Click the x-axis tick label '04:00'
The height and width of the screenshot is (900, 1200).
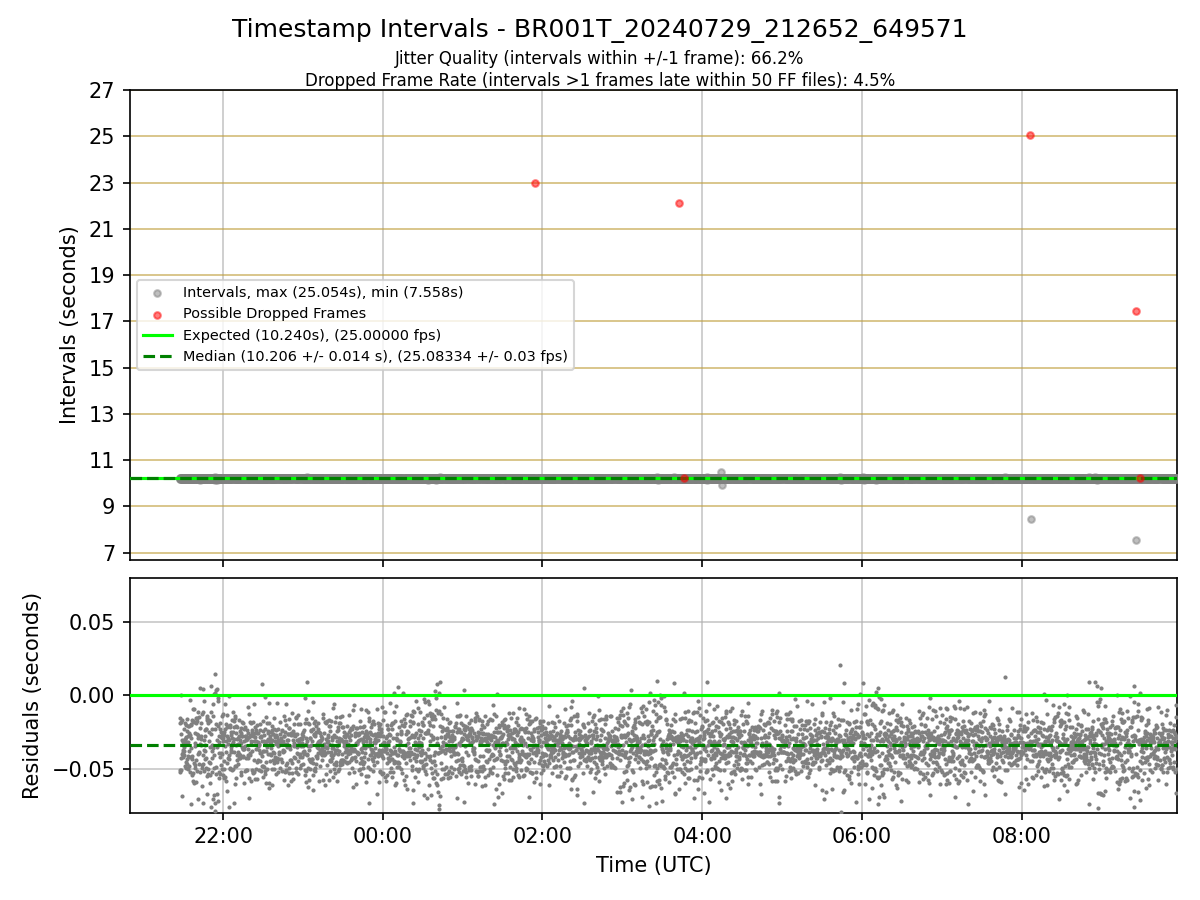pos(702,835)
